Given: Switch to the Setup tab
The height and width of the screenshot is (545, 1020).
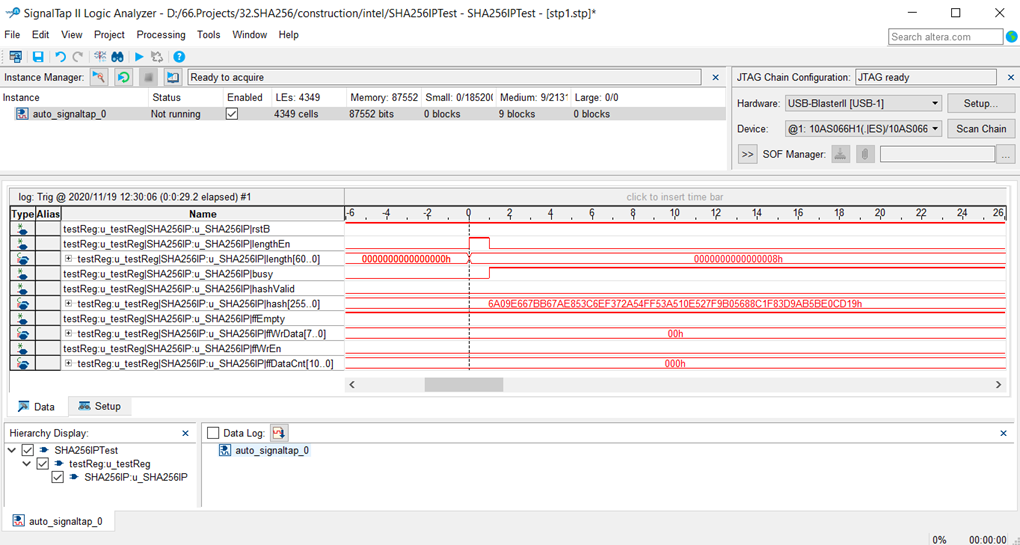Looking at the screenshot, I should [100, 406].
